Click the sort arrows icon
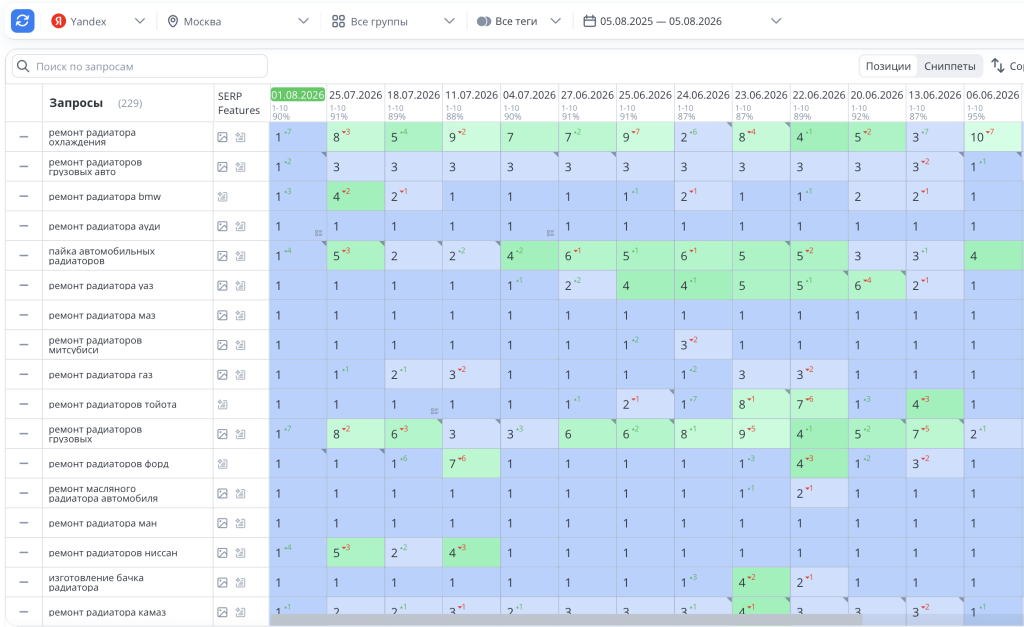This screenshot has width=1024, height=627. pos(997,65)
